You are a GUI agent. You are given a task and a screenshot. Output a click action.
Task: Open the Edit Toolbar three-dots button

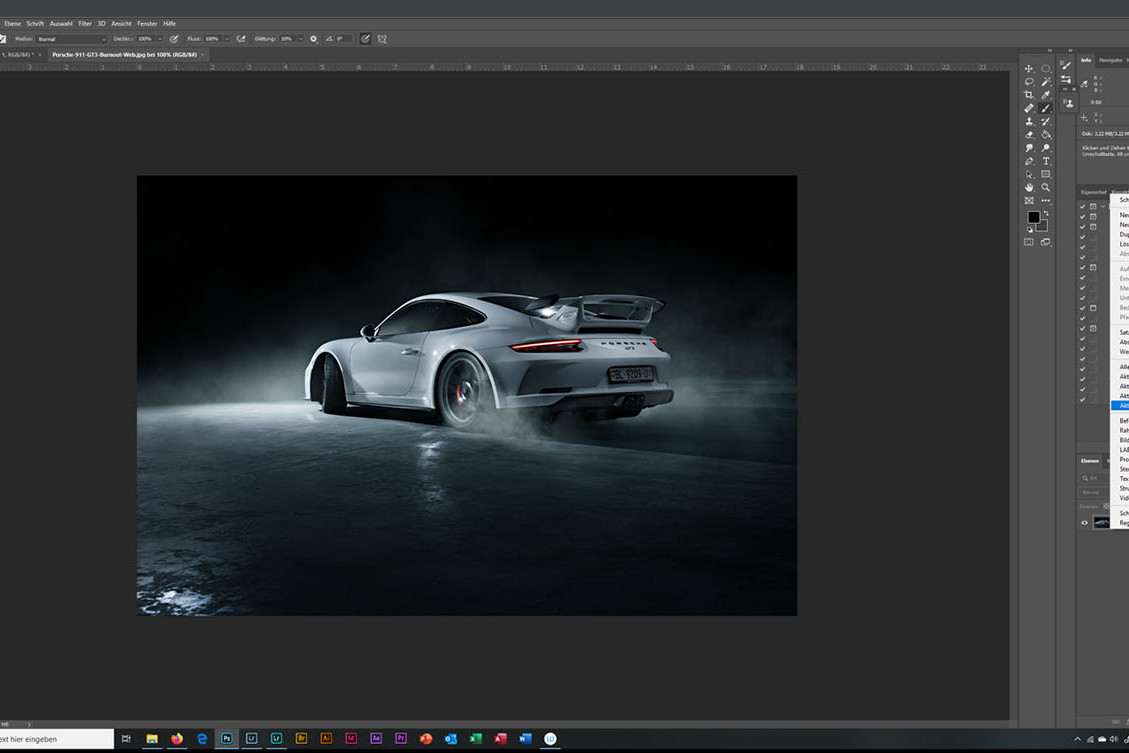pos(1045,201)
